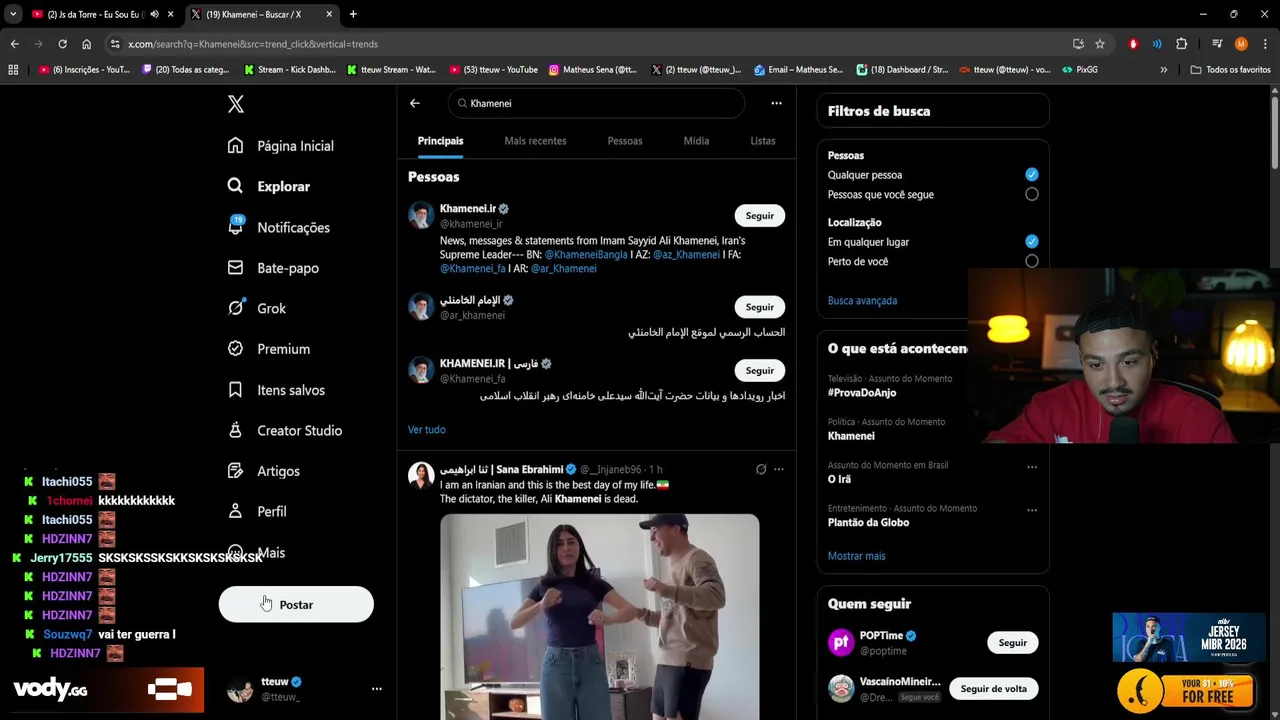Viewport: 1280px width, 720px height.
Task: Open the #ProvaDoAnjo trend
Action: [x=862, y=393]
